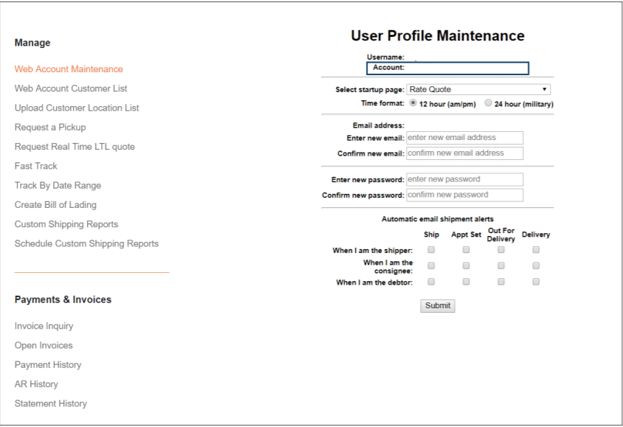This screenshot has width=623, height=427.
Task: Click the confirm new email address field
Action: (464, 153)
